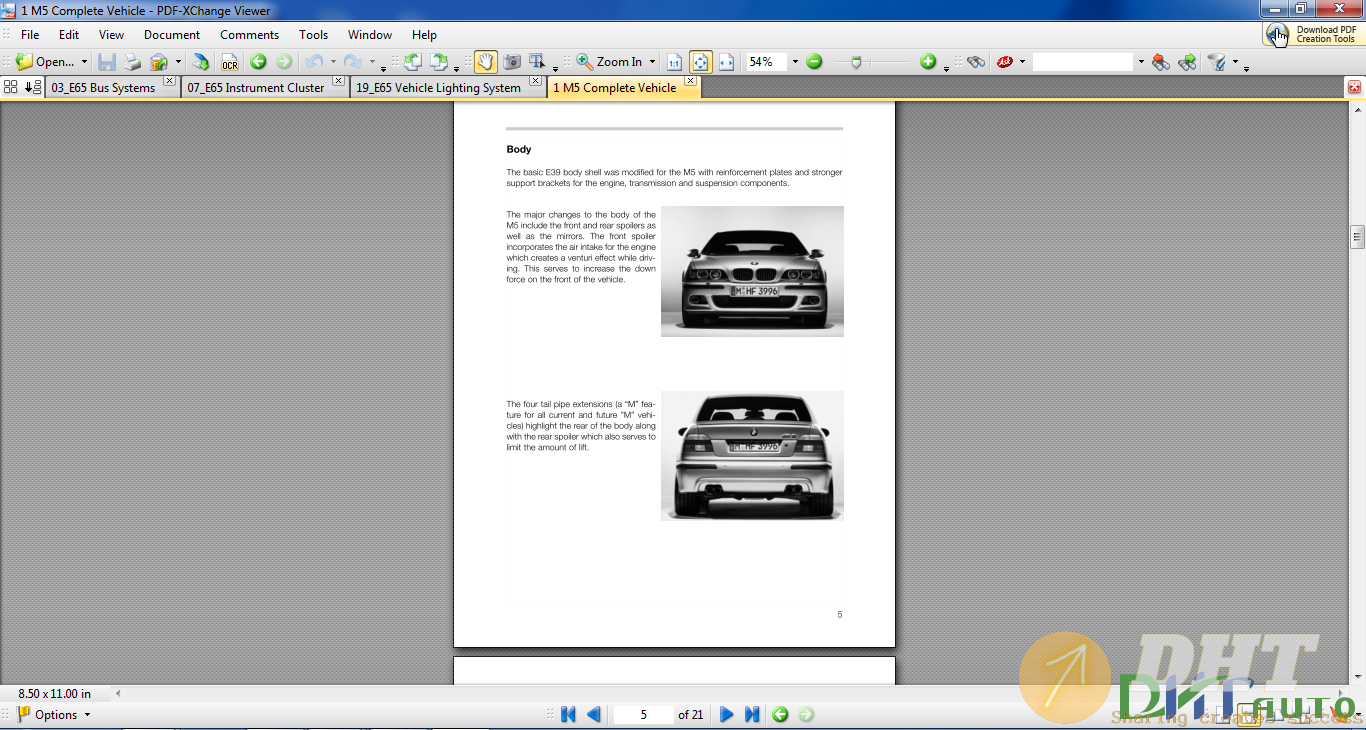Screen dimensions: 1366x730
Task: Close the 03_E65 Bus Systems tab
Action: [x=169, y=81]
